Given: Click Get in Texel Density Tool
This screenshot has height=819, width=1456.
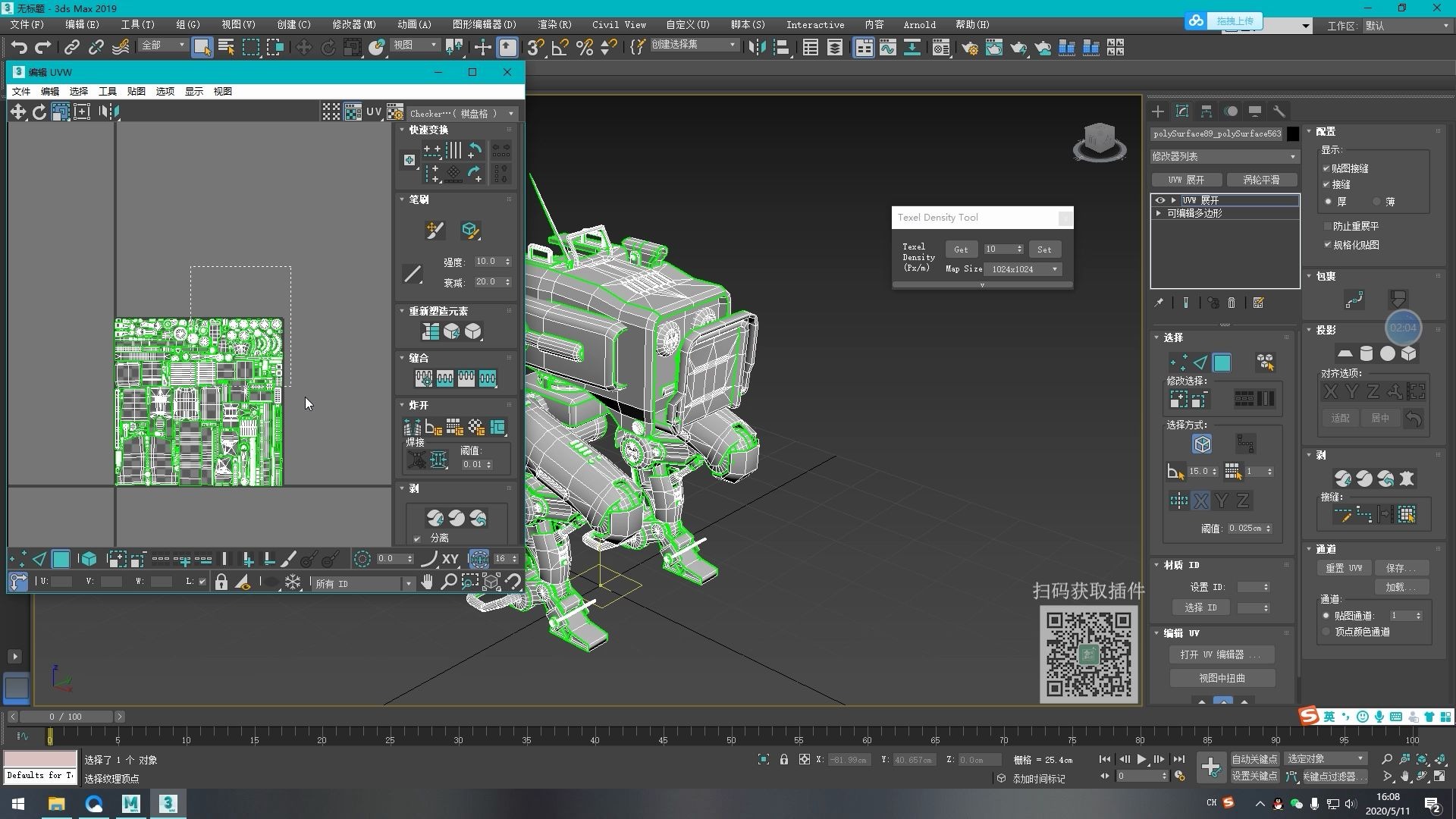Looking at the screenshot, I should tap(961, 249).
